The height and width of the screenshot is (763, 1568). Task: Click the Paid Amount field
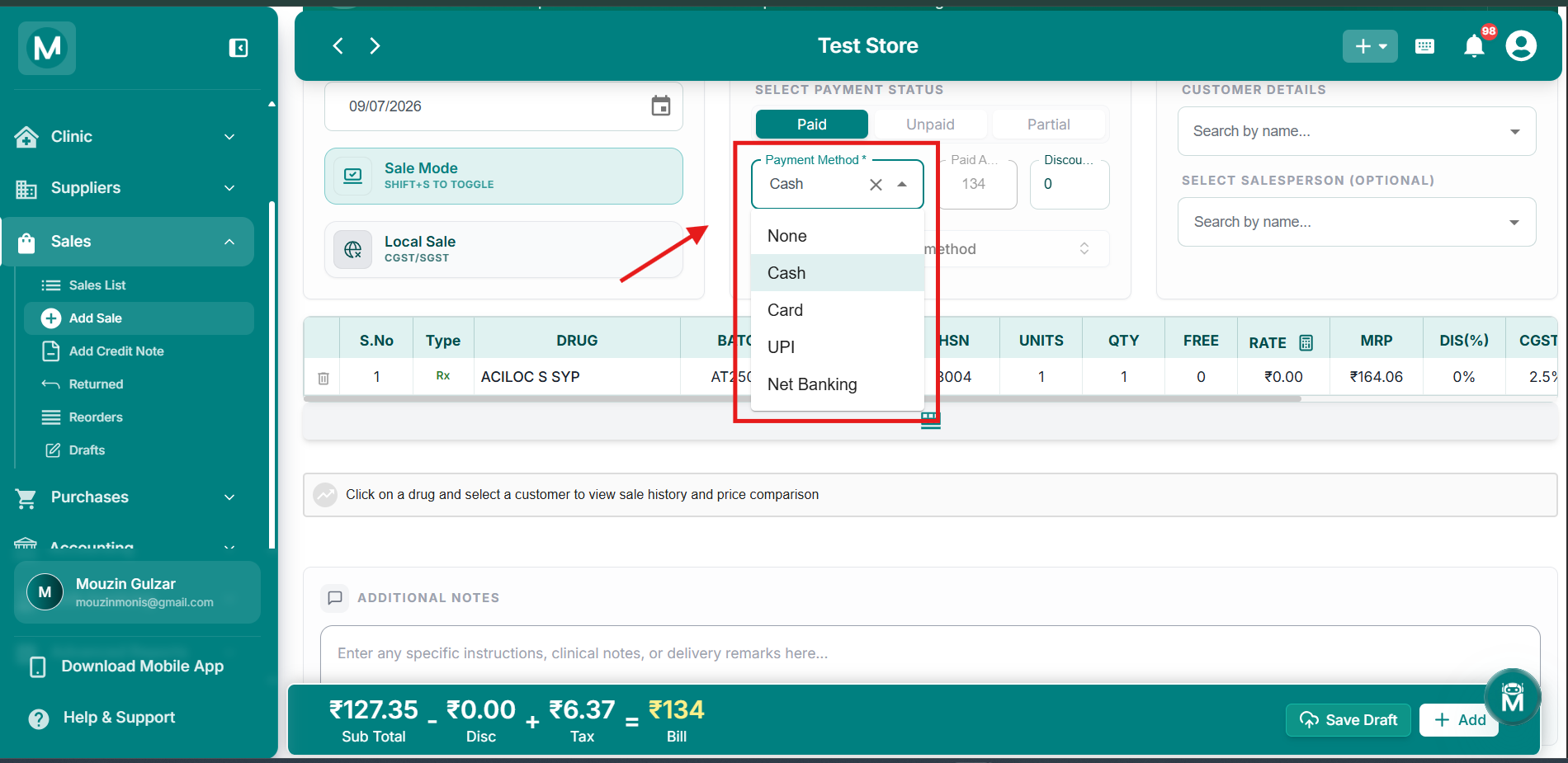coord(978,184)
